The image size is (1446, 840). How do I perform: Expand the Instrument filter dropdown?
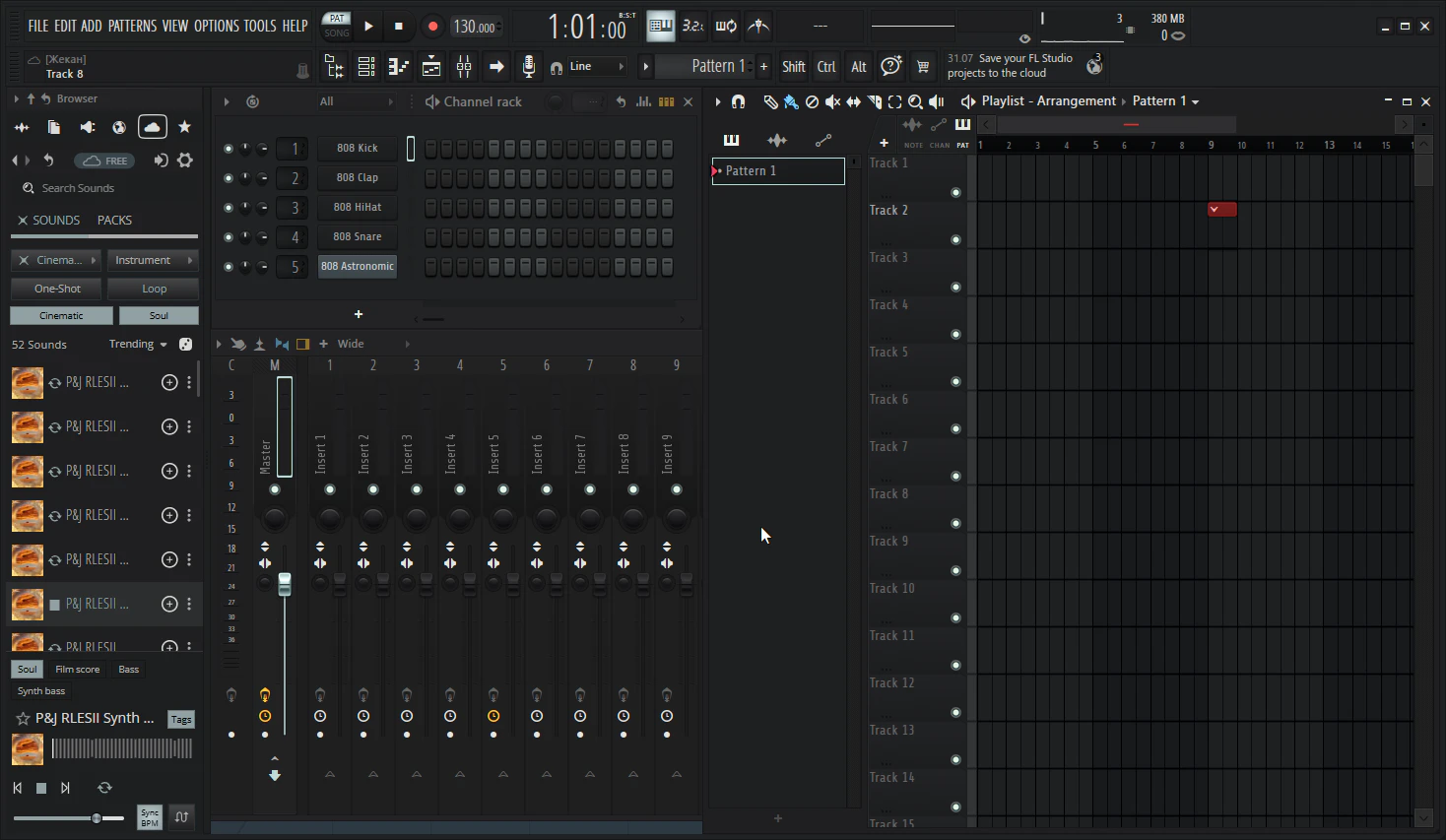153,260
